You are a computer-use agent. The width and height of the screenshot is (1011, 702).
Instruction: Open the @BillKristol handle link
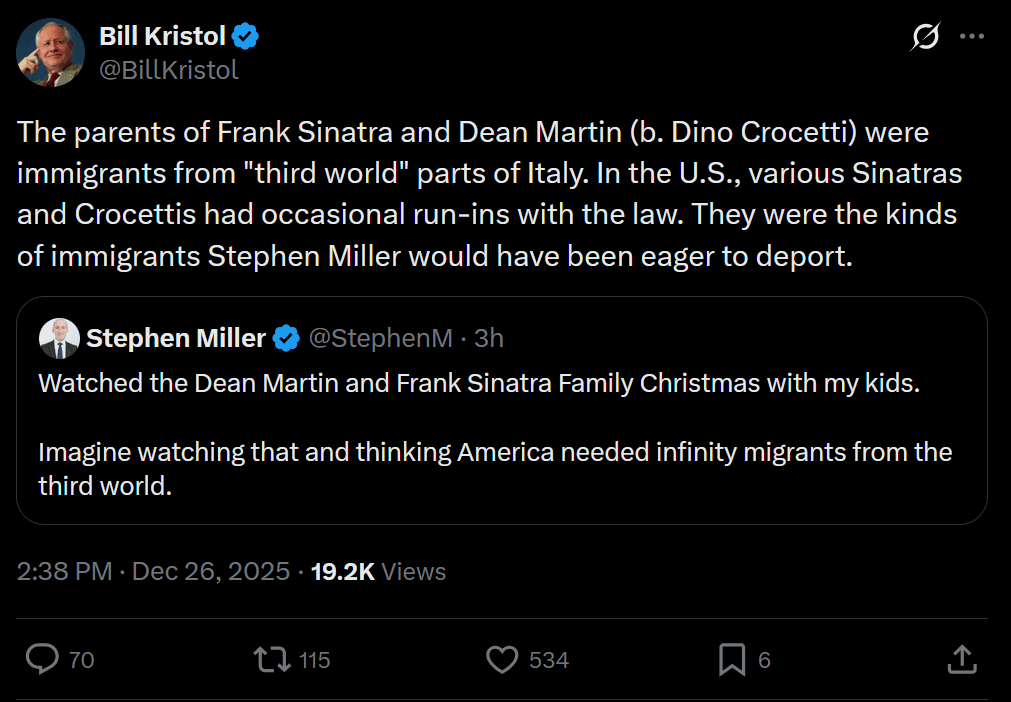coord(168,69)
